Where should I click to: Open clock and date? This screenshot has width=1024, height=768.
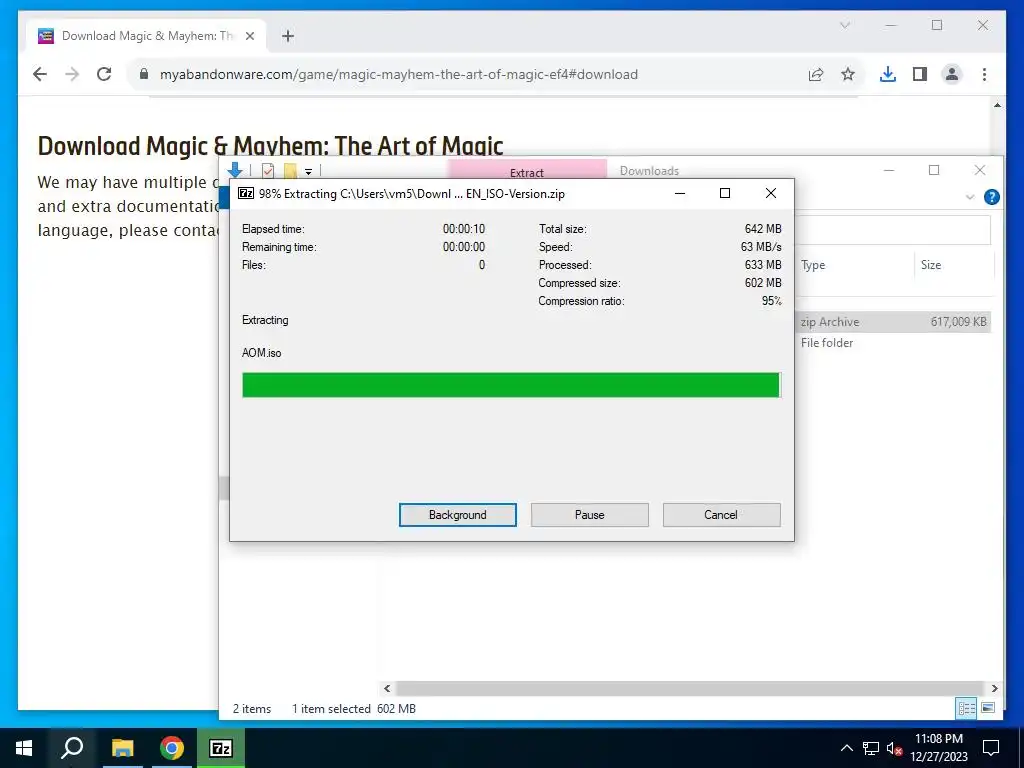pos(938,748)
